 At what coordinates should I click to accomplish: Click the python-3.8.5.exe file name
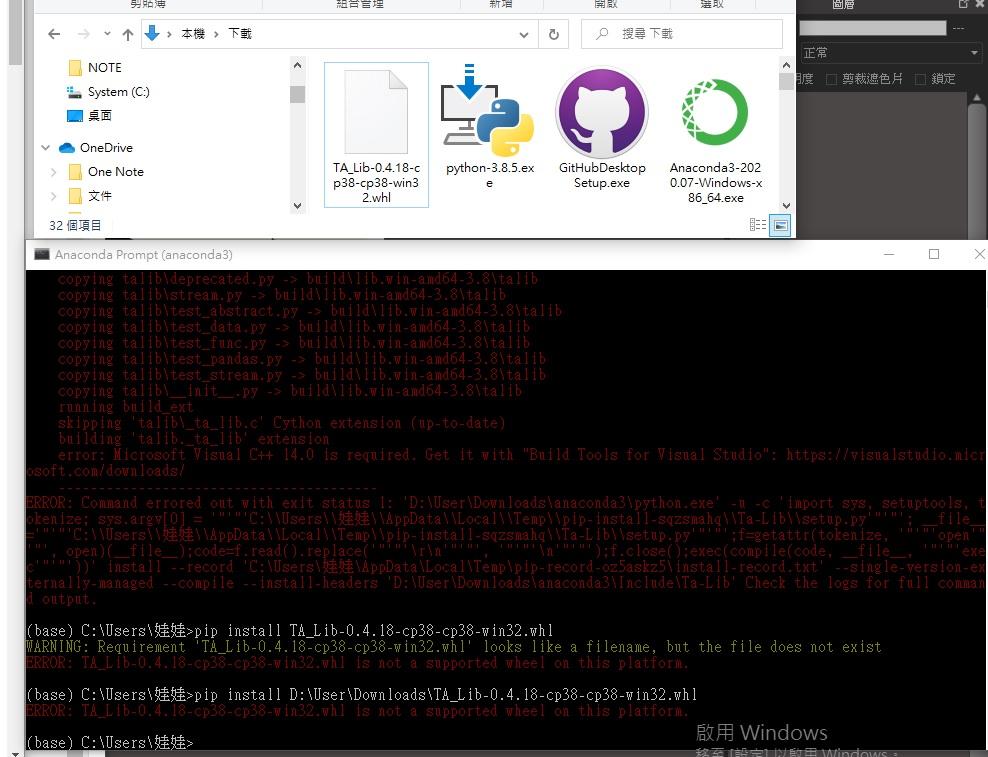[490, 175]
